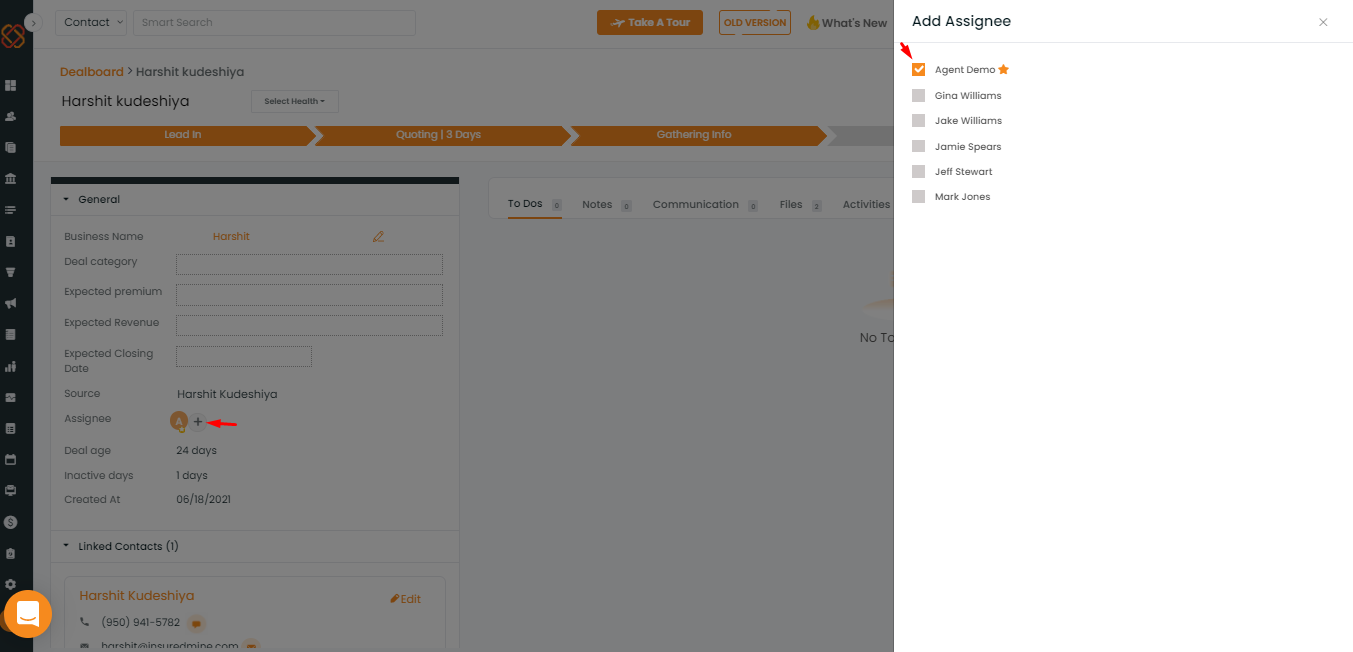
Task: Click the assignee avatar 'A'
Action: pyautogui.click(x=179, y=422)
